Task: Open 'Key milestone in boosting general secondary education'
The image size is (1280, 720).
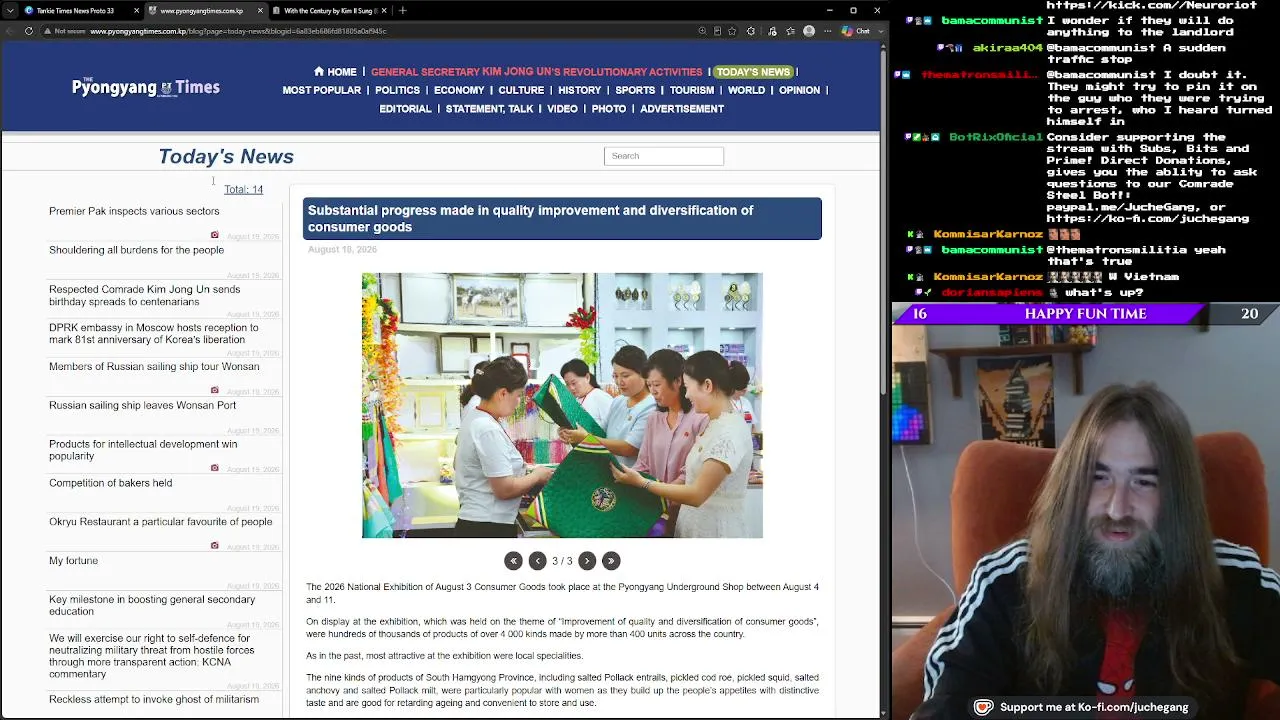Action: click(152, 605)
